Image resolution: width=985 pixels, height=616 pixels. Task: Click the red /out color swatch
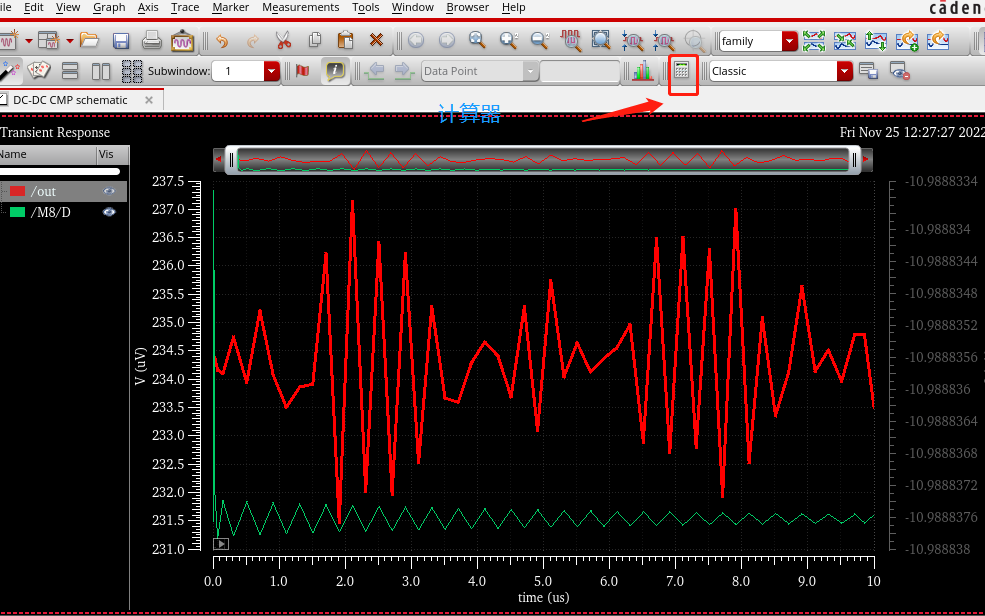point(17,191)
